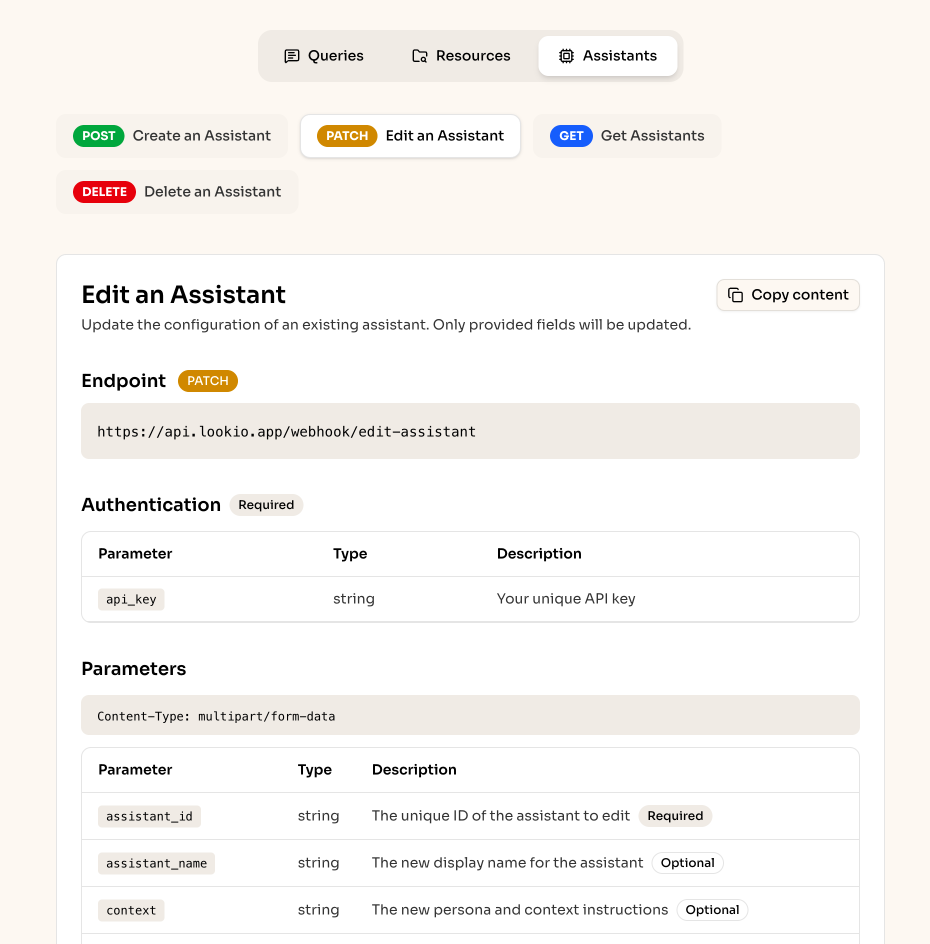Click the Assistants bot icon

pyautogui.click(x=566, y=56)
